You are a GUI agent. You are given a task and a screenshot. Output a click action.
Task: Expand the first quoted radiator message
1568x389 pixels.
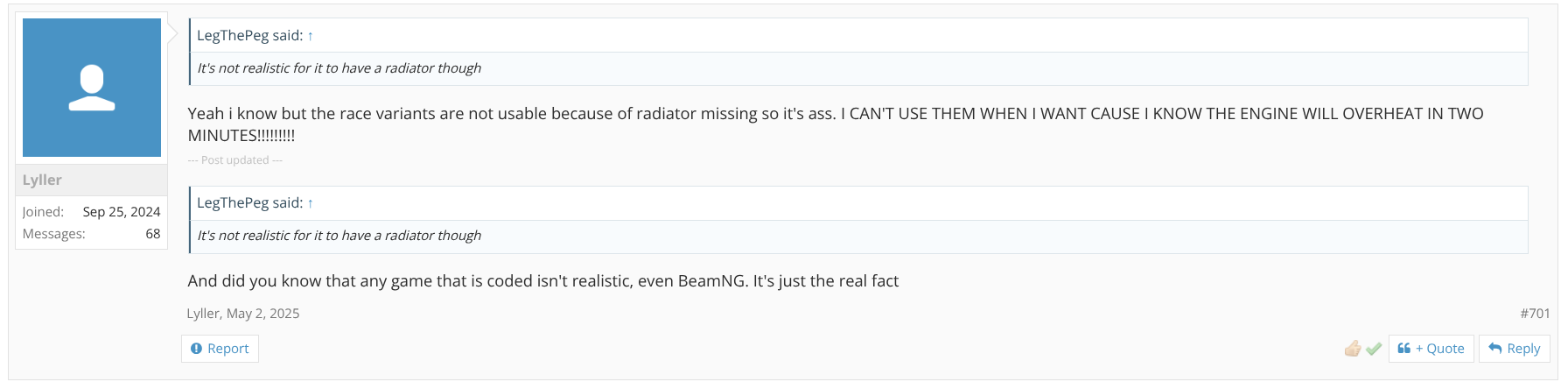click(x=339, y=68)
